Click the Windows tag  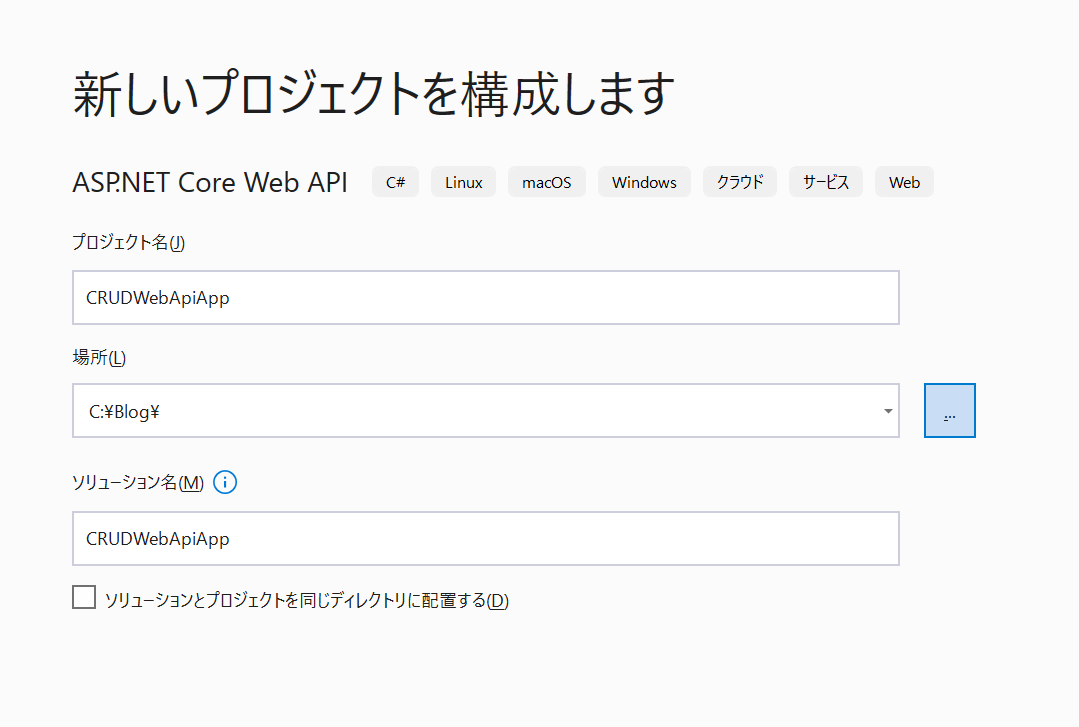tap(644, 182)
